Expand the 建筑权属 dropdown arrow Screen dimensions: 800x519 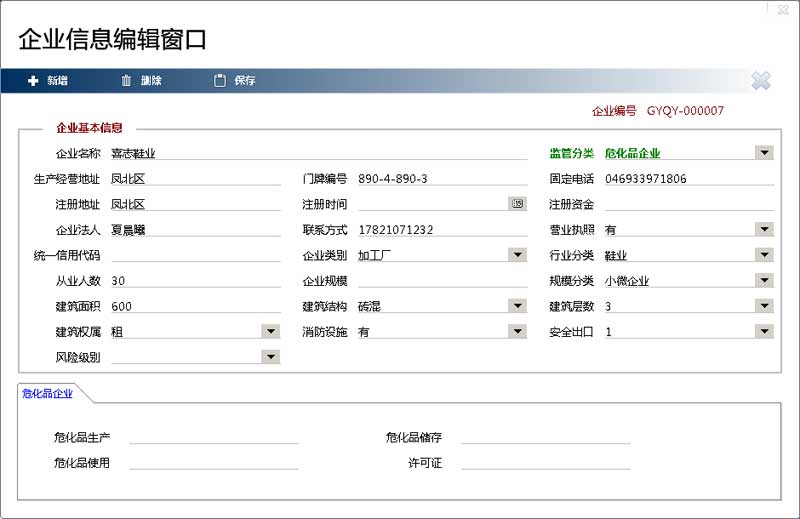pyautogui.click(x=270, y=331)
